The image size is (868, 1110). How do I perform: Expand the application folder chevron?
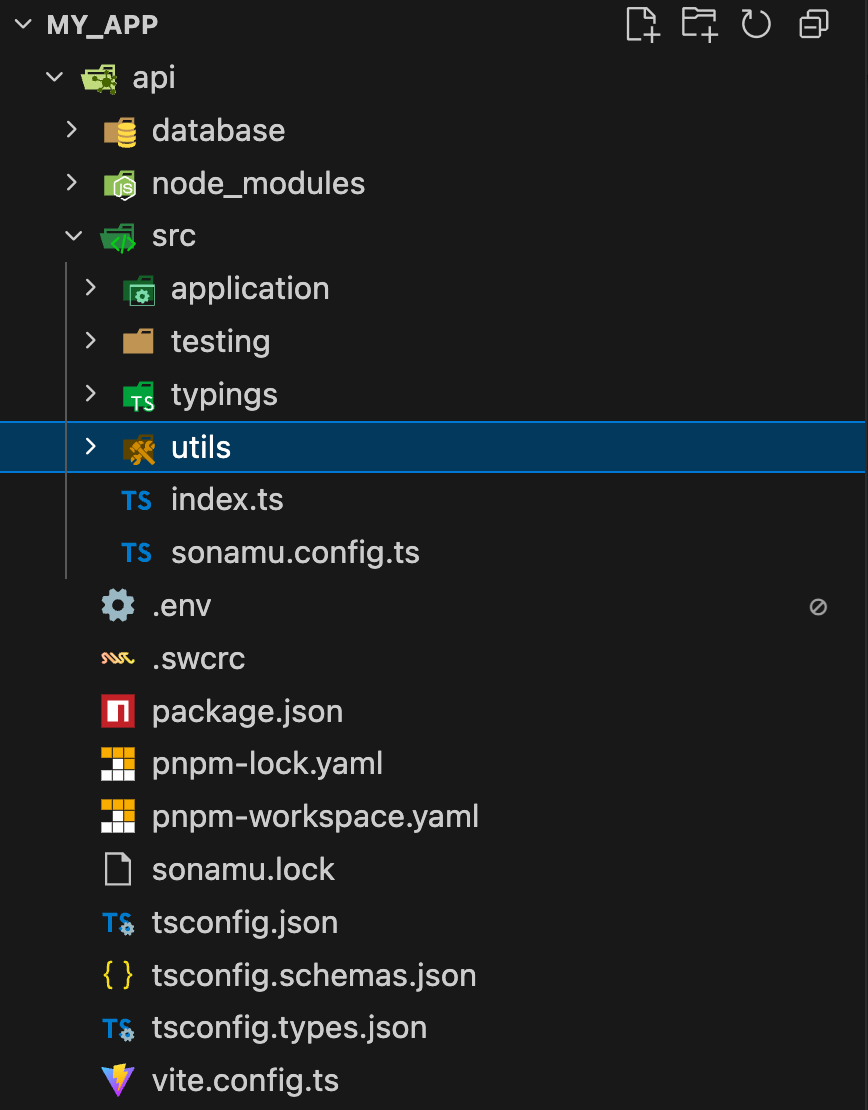91,287
